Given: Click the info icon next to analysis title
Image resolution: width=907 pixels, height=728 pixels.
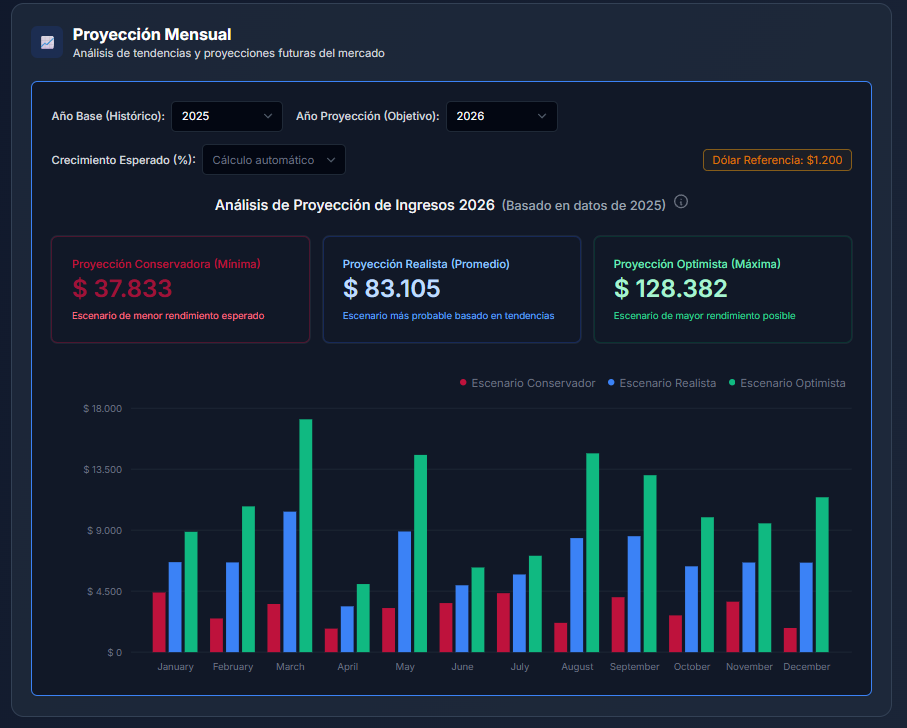Looking at the screenshot, I should point(681,202).
